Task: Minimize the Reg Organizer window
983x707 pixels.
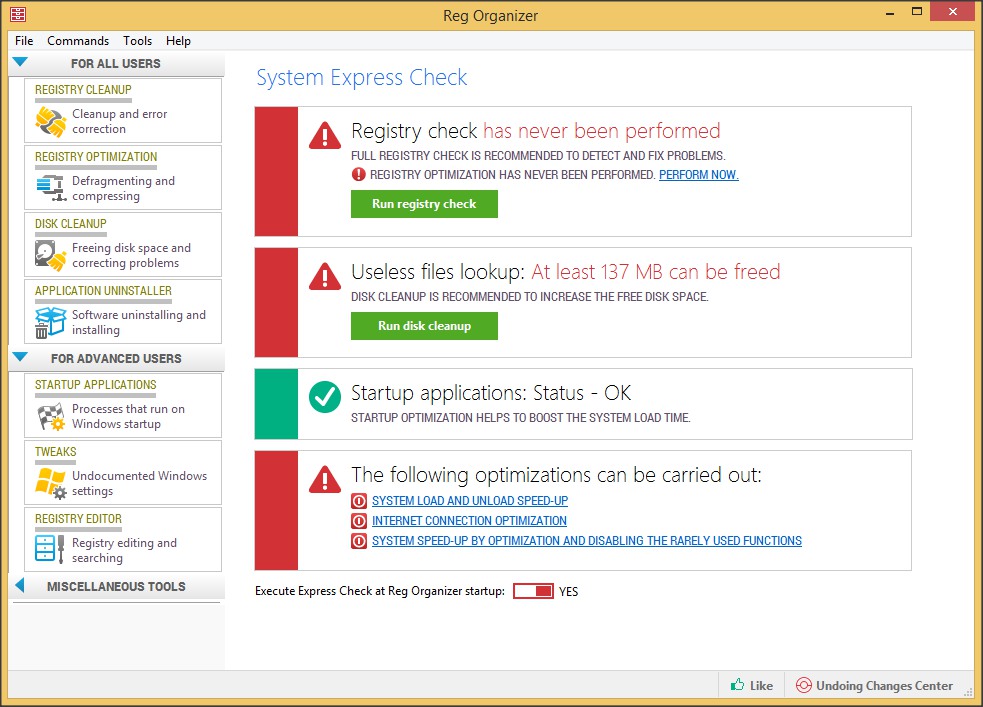Action: [x=890, y=13]
